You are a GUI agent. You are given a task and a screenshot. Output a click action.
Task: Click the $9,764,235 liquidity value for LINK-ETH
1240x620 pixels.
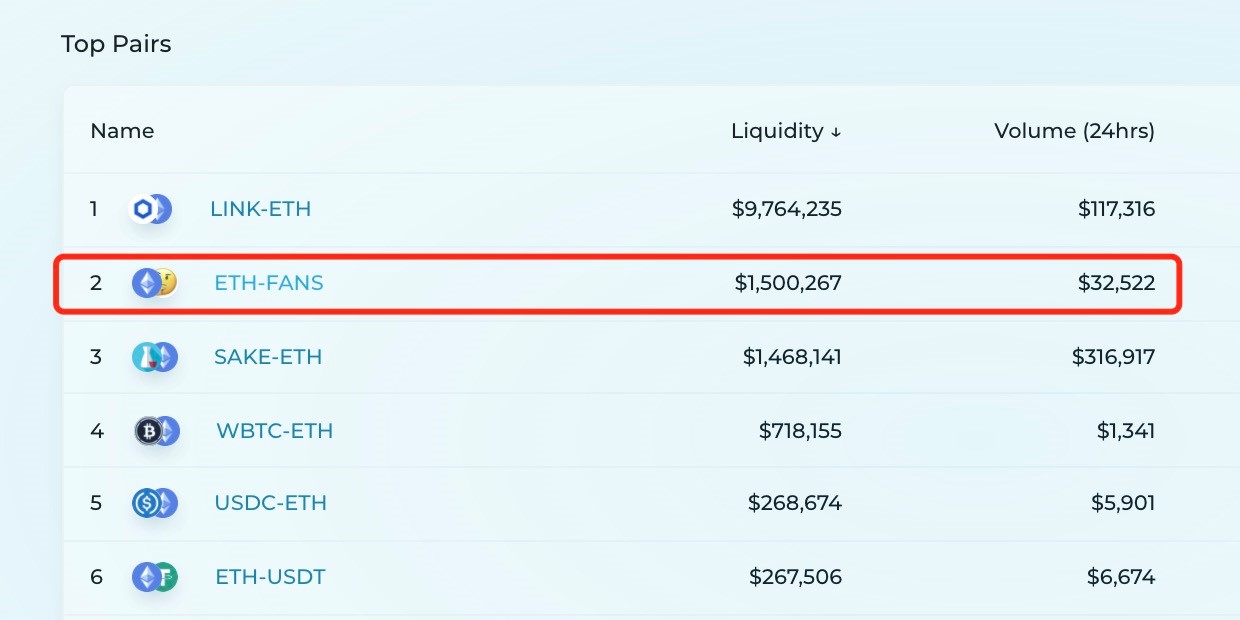786,209
